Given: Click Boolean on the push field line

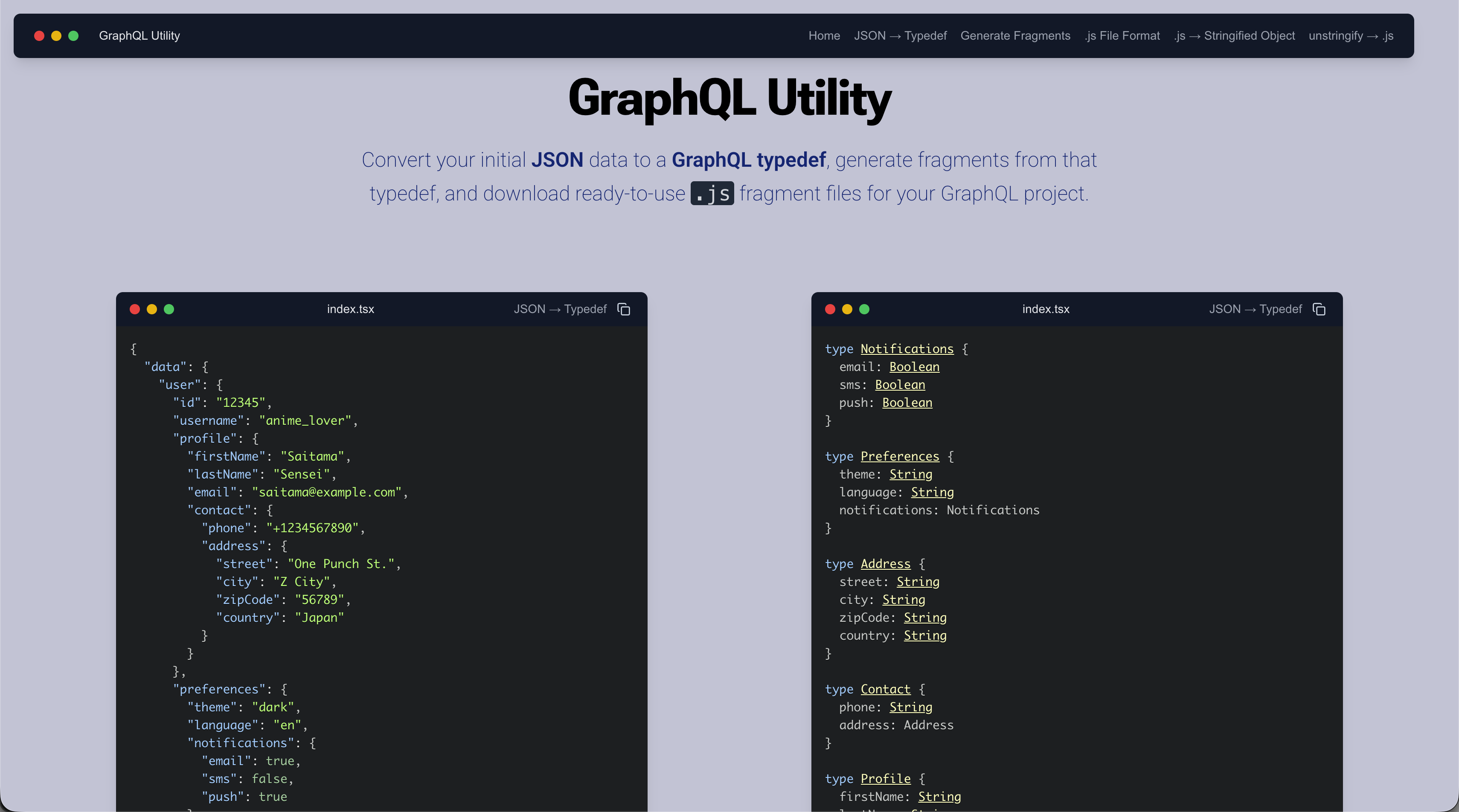Looking at the screenshot, I should [907, 403].
